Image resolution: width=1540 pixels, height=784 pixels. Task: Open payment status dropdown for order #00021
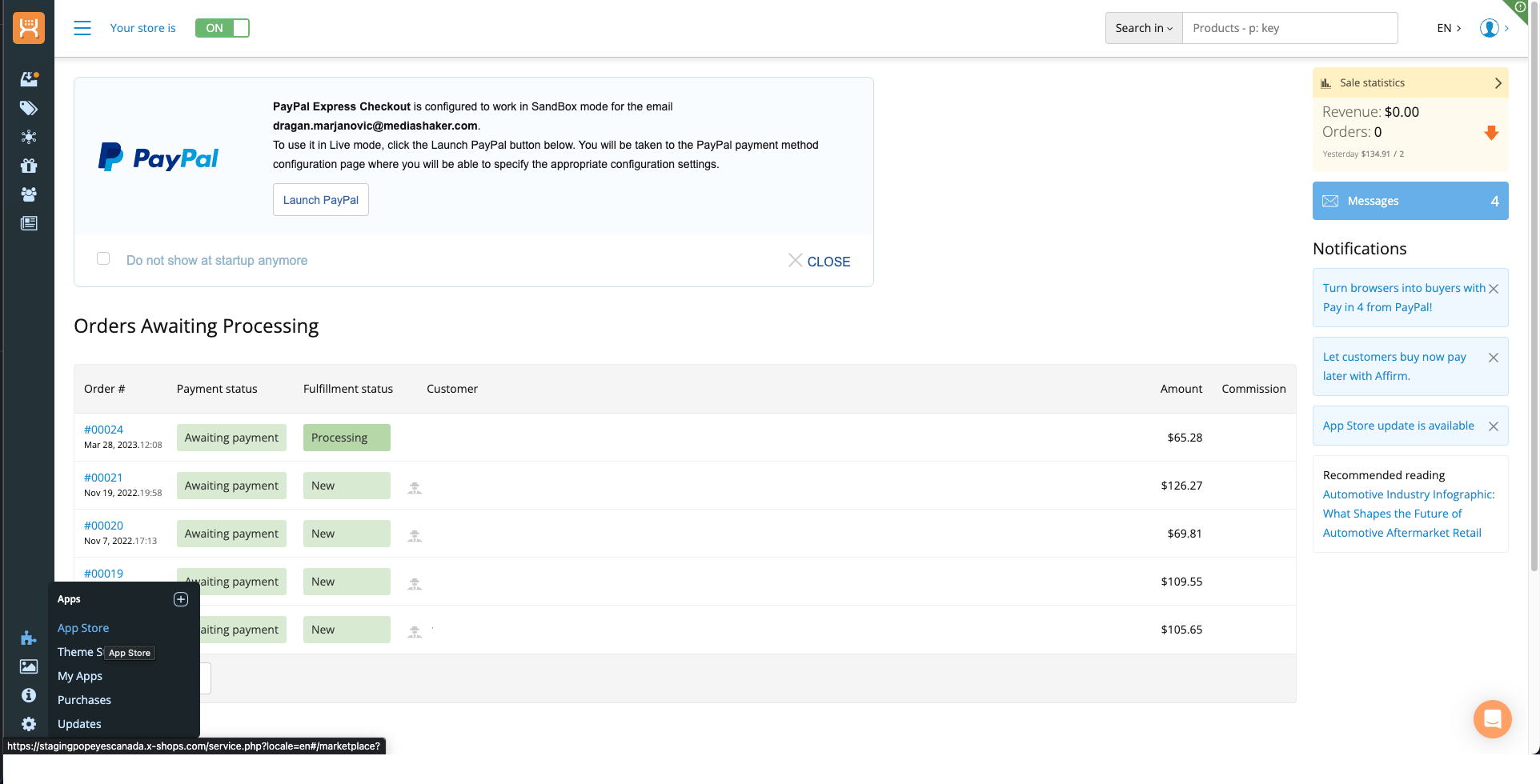click(x=231, y=486)
